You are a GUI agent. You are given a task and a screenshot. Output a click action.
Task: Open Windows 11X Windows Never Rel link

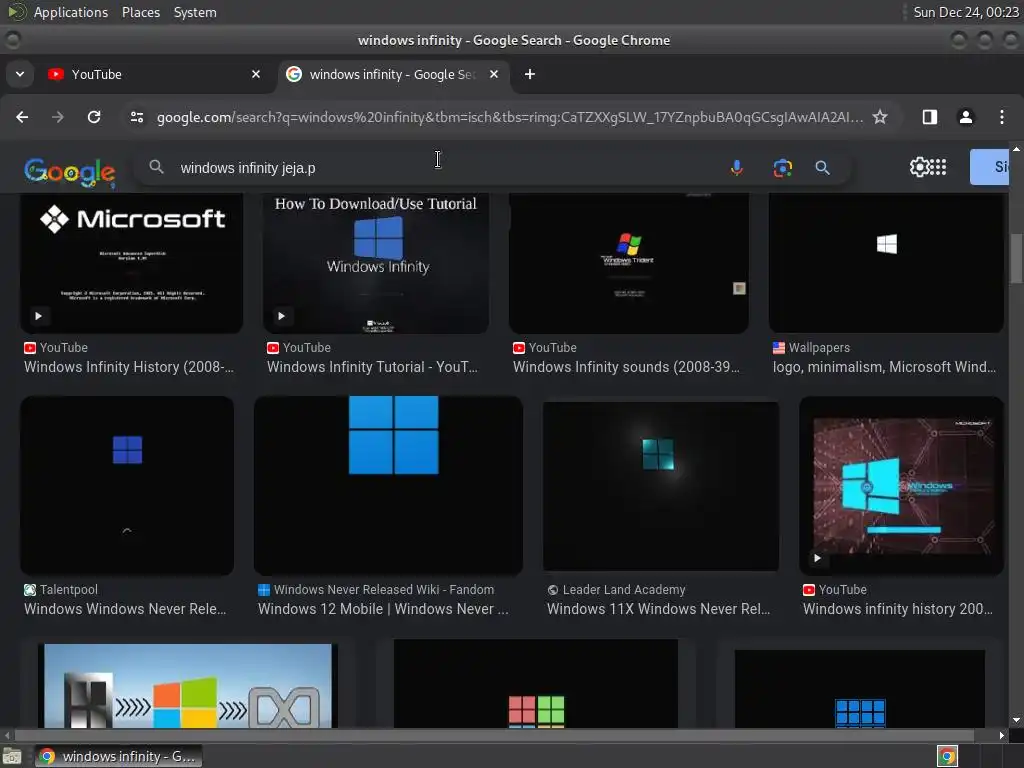pos(658,609)
